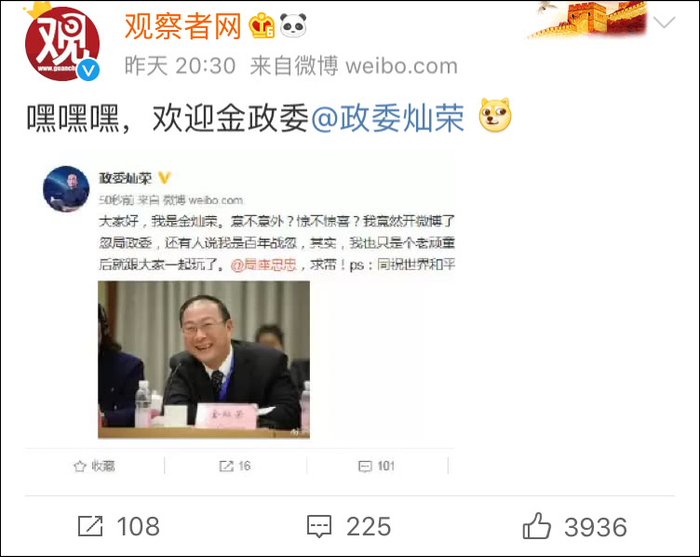Expand the post options chevron

664,22
